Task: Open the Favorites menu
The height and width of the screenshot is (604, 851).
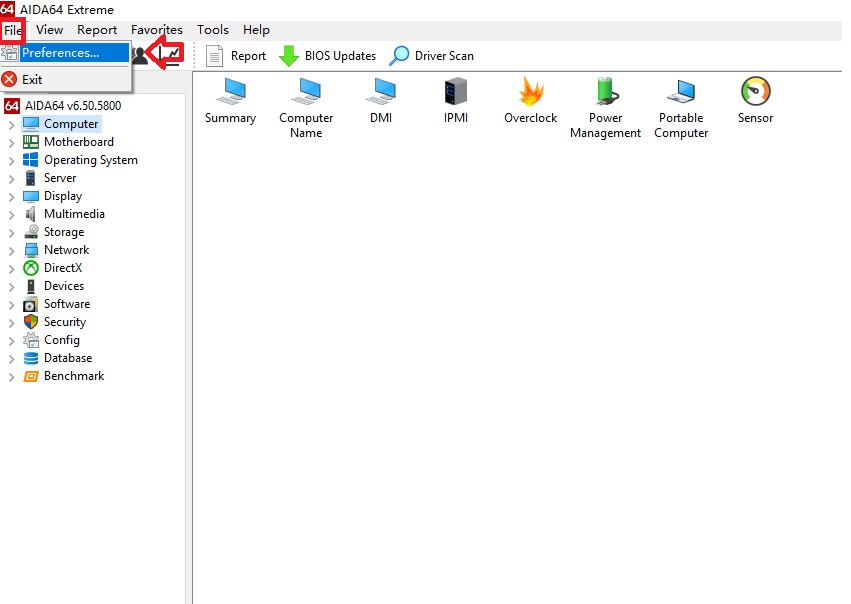Action: tap(157, 30)
